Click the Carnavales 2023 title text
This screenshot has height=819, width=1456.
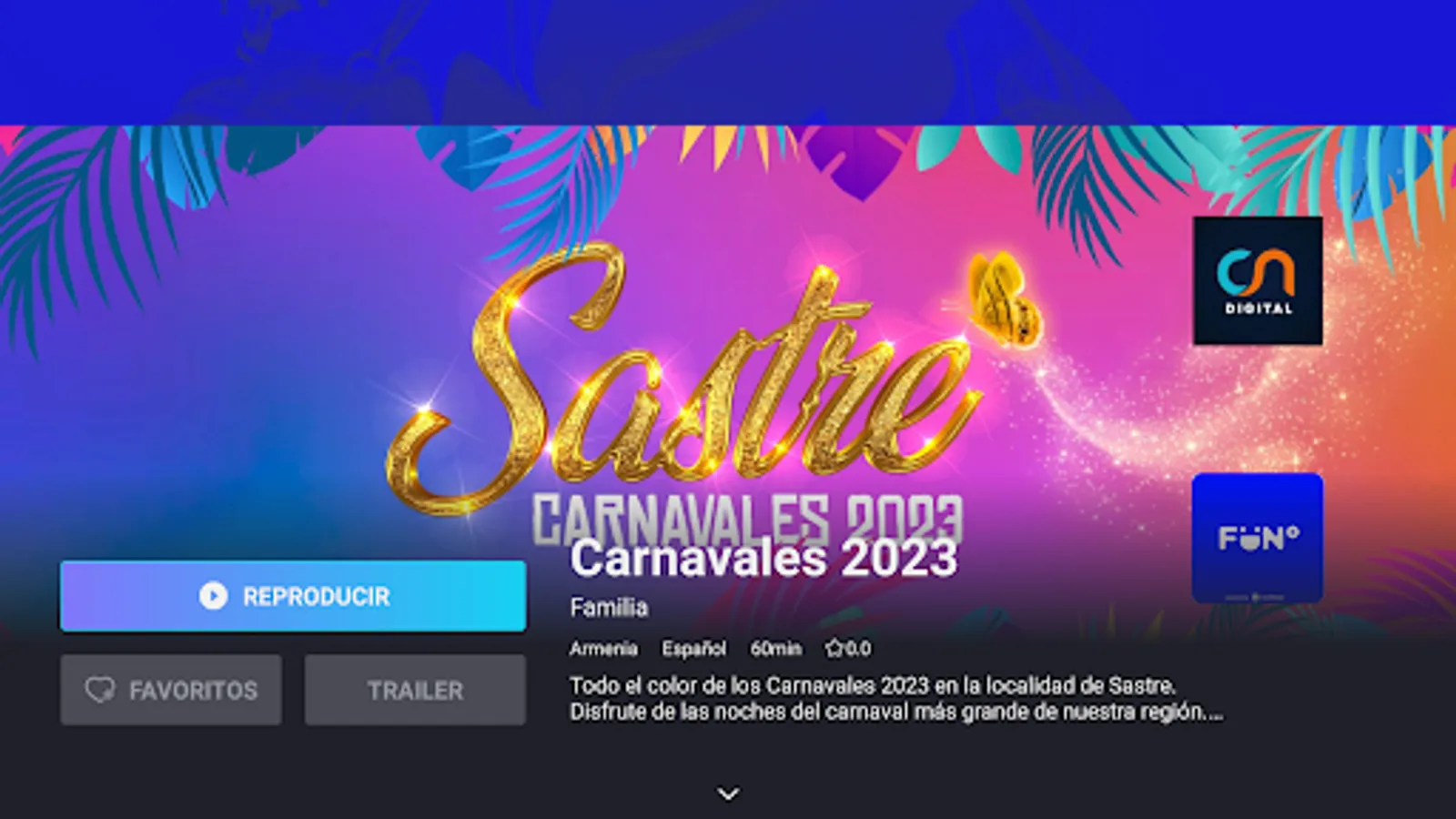point(763,558)
